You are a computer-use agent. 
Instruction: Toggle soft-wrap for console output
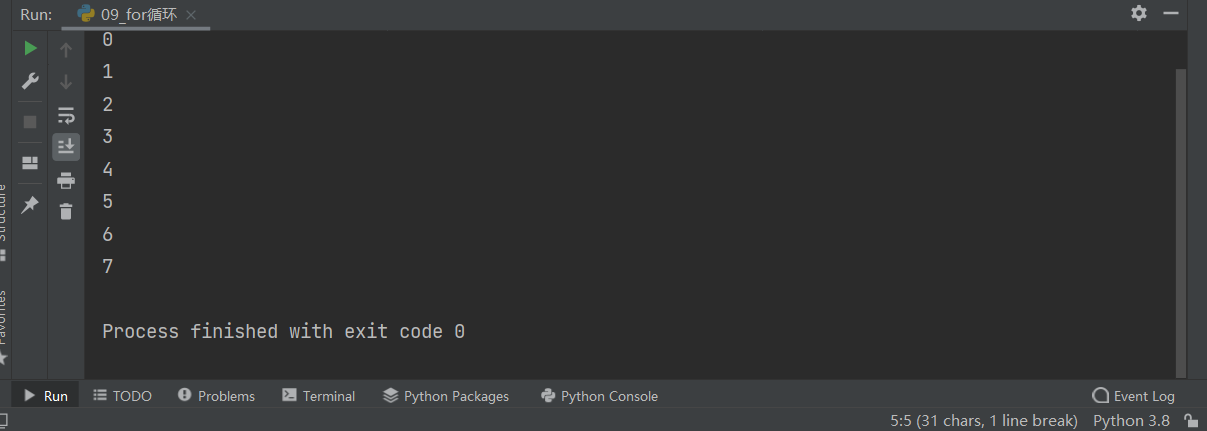(66, 115)
